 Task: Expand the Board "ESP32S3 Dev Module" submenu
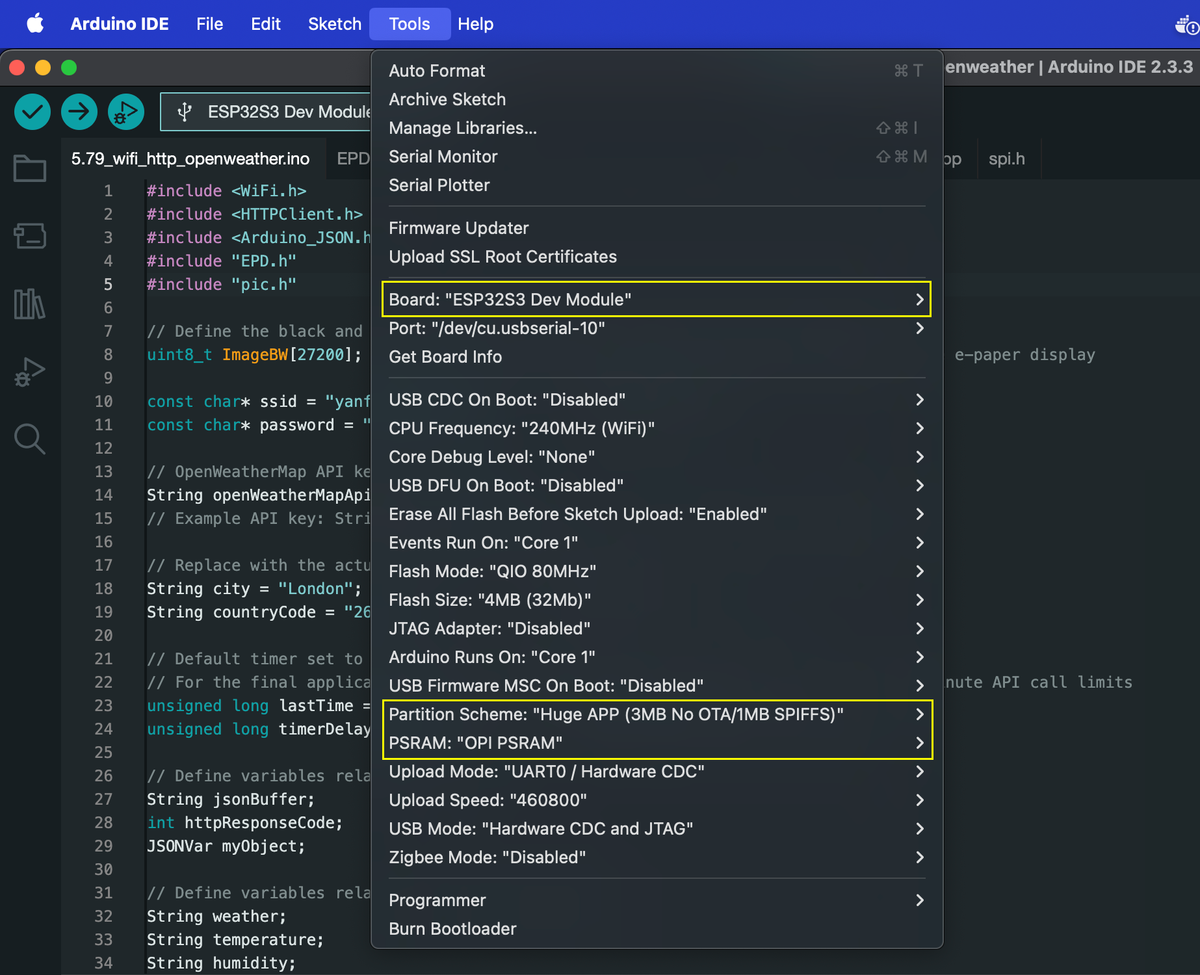coord(657,299)
